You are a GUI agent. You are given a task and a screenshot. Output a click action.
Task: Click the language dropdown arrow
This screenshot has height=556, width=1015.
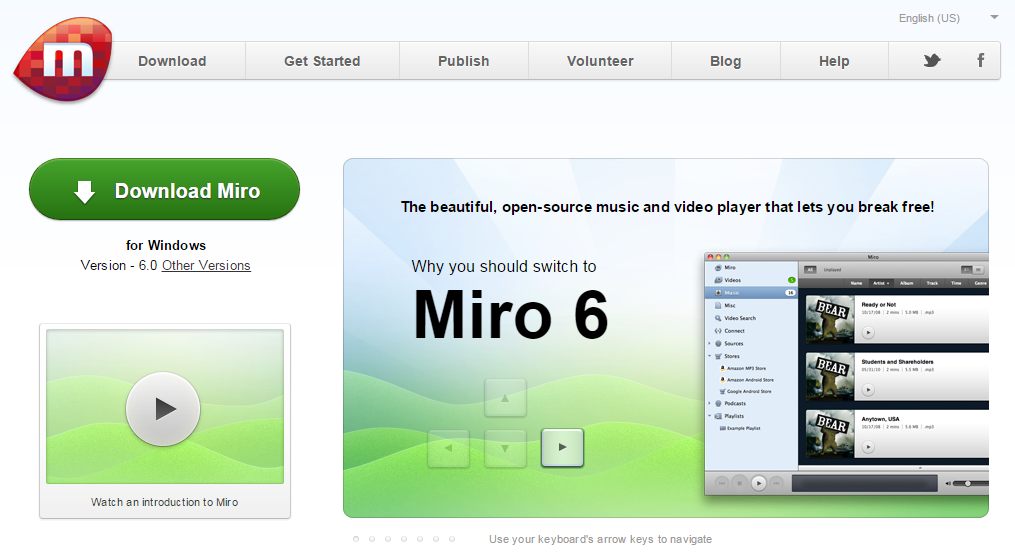click(994, 17)
